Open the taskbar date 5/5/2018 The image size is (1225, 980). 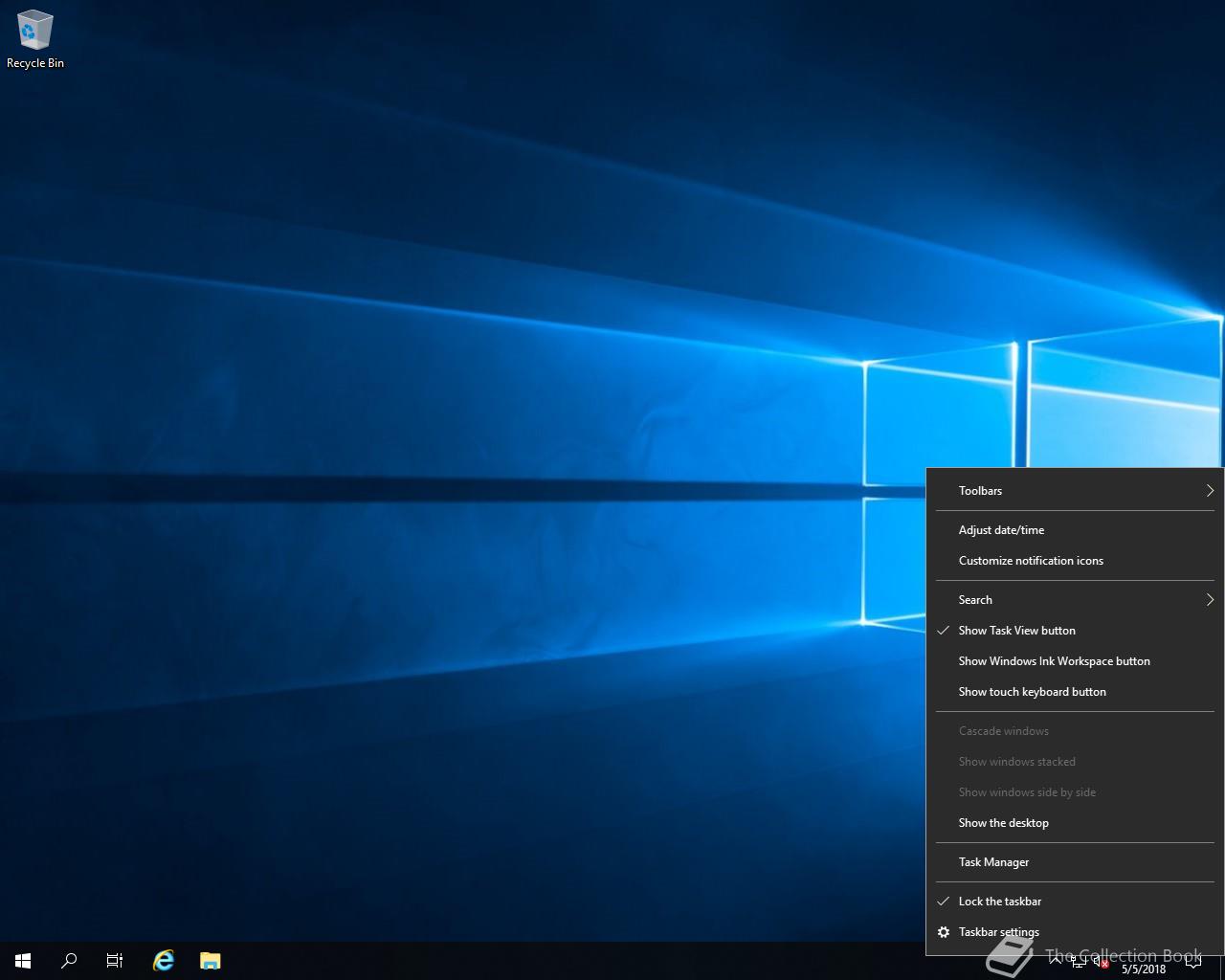pos(1144,969)
